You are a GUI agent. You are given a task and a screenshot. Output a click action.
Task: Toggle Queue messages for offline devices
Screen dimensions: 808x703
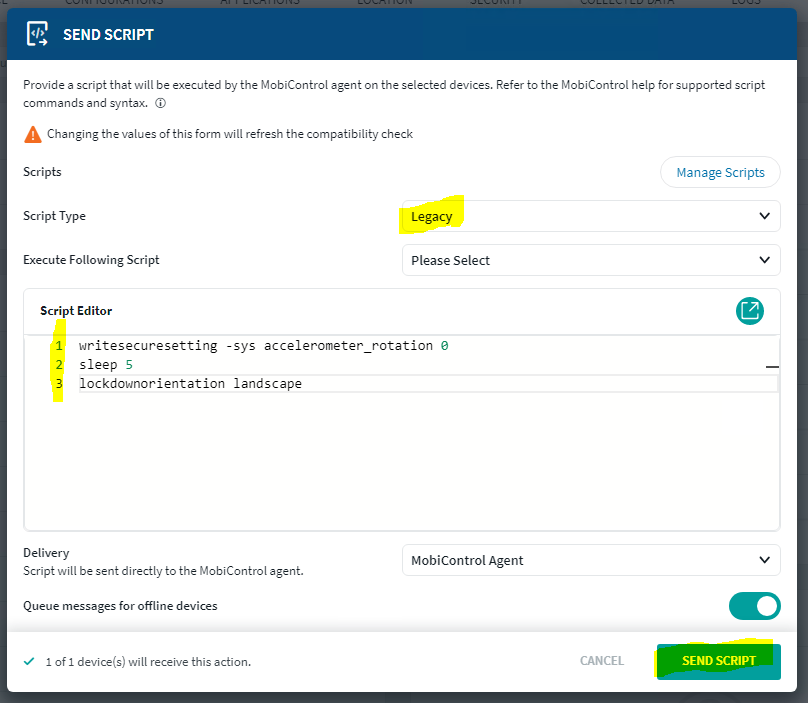(x=754, y=606)
